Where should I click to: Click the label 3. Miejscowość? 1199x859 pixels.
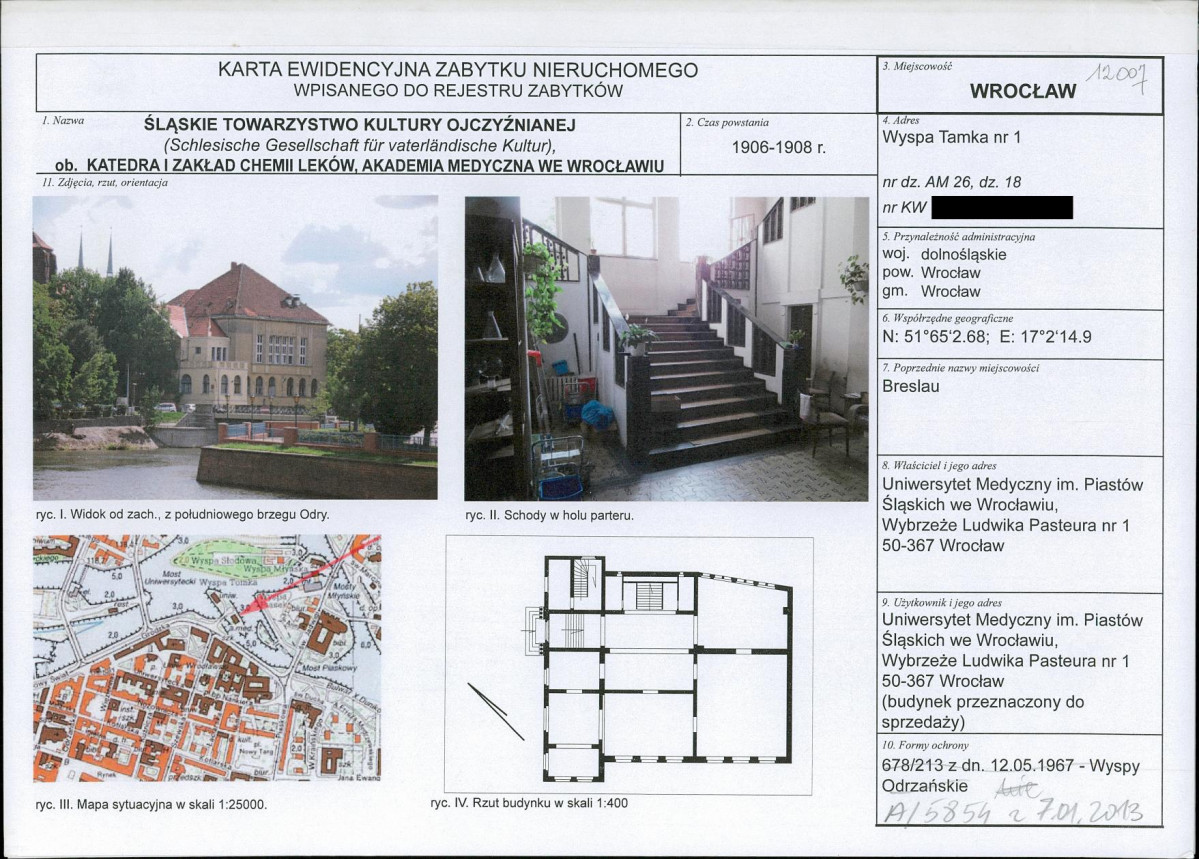click(917, 67)
